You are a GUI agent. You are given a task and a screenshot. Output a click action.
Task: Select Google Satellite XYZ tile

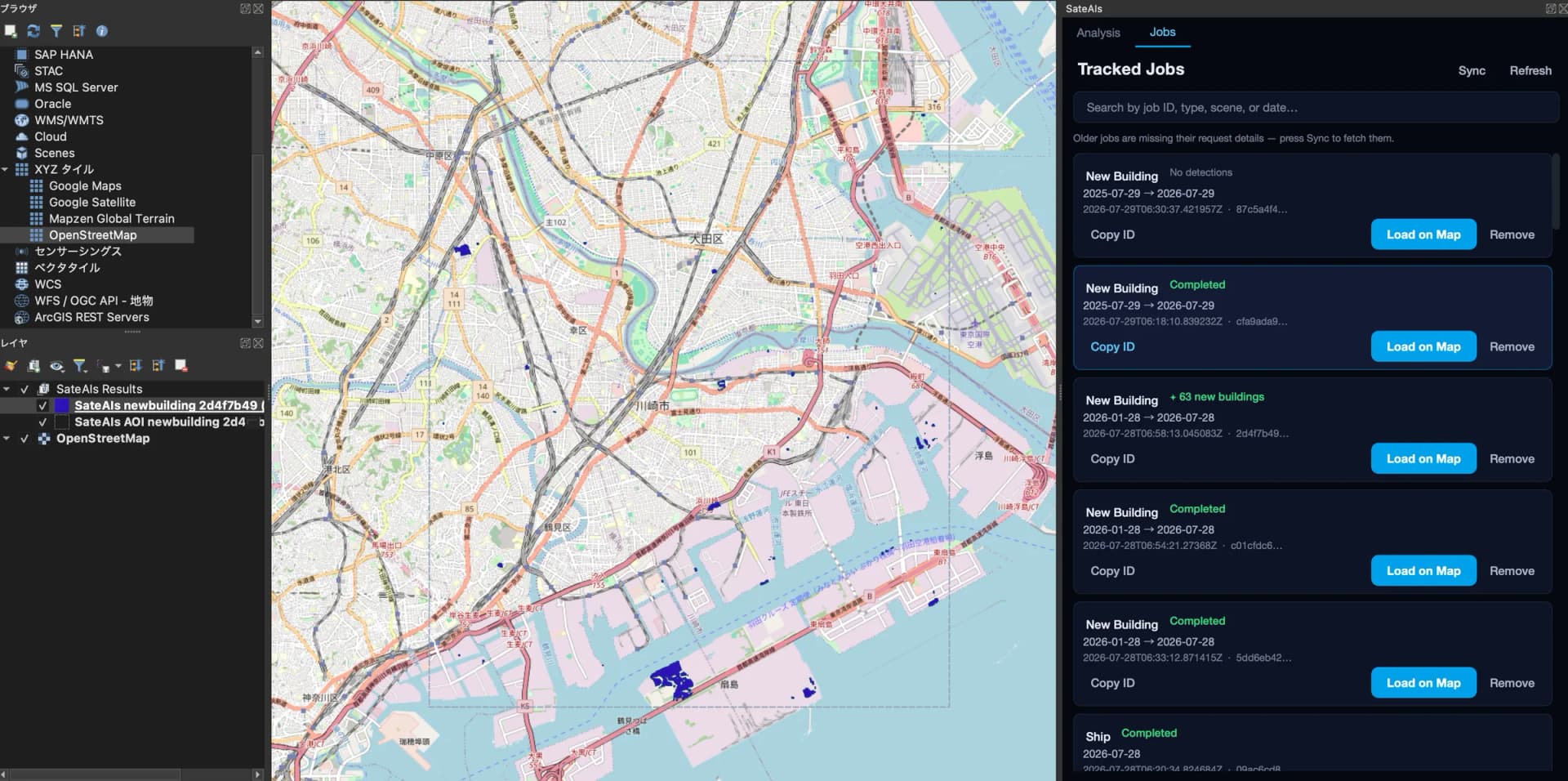[x=92, y=202]
